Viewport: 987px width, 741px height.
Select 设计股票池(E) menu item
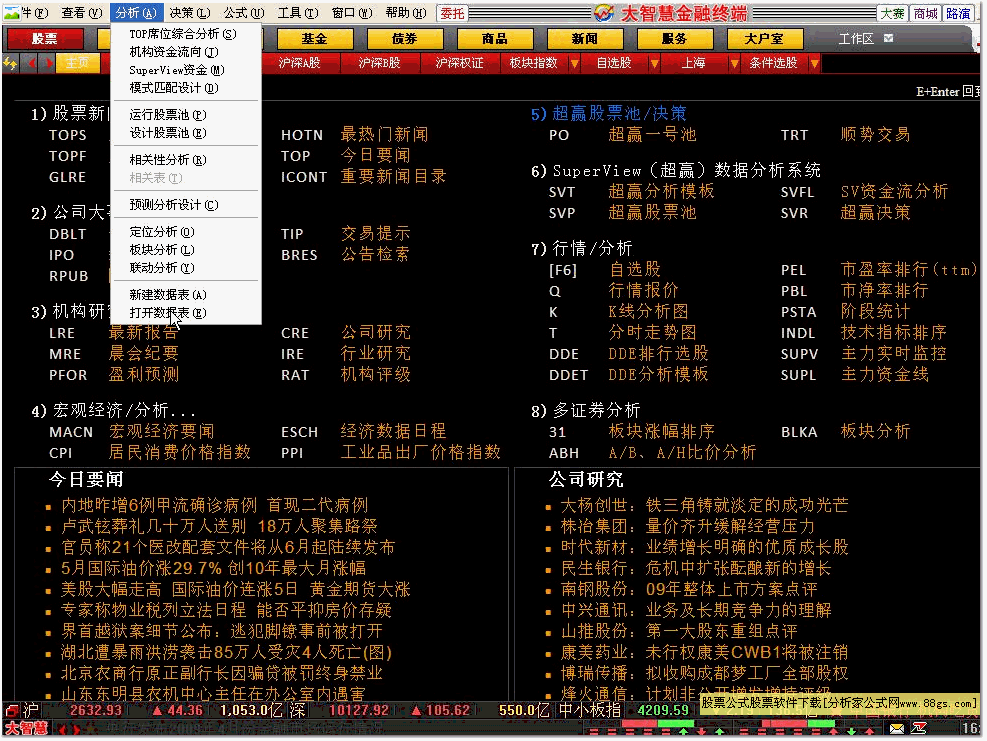coord(186,133)
